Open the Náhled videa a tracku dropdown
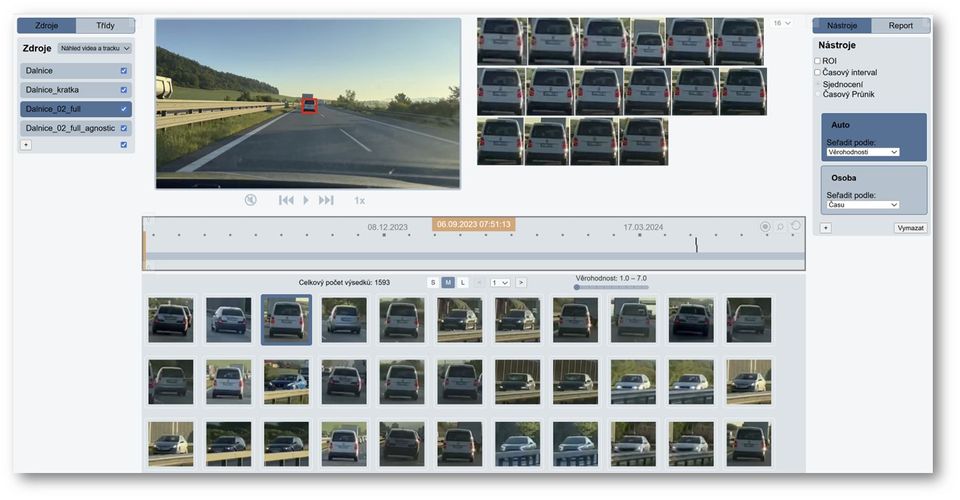Viewport: 960px width, 500px height. 95,48
